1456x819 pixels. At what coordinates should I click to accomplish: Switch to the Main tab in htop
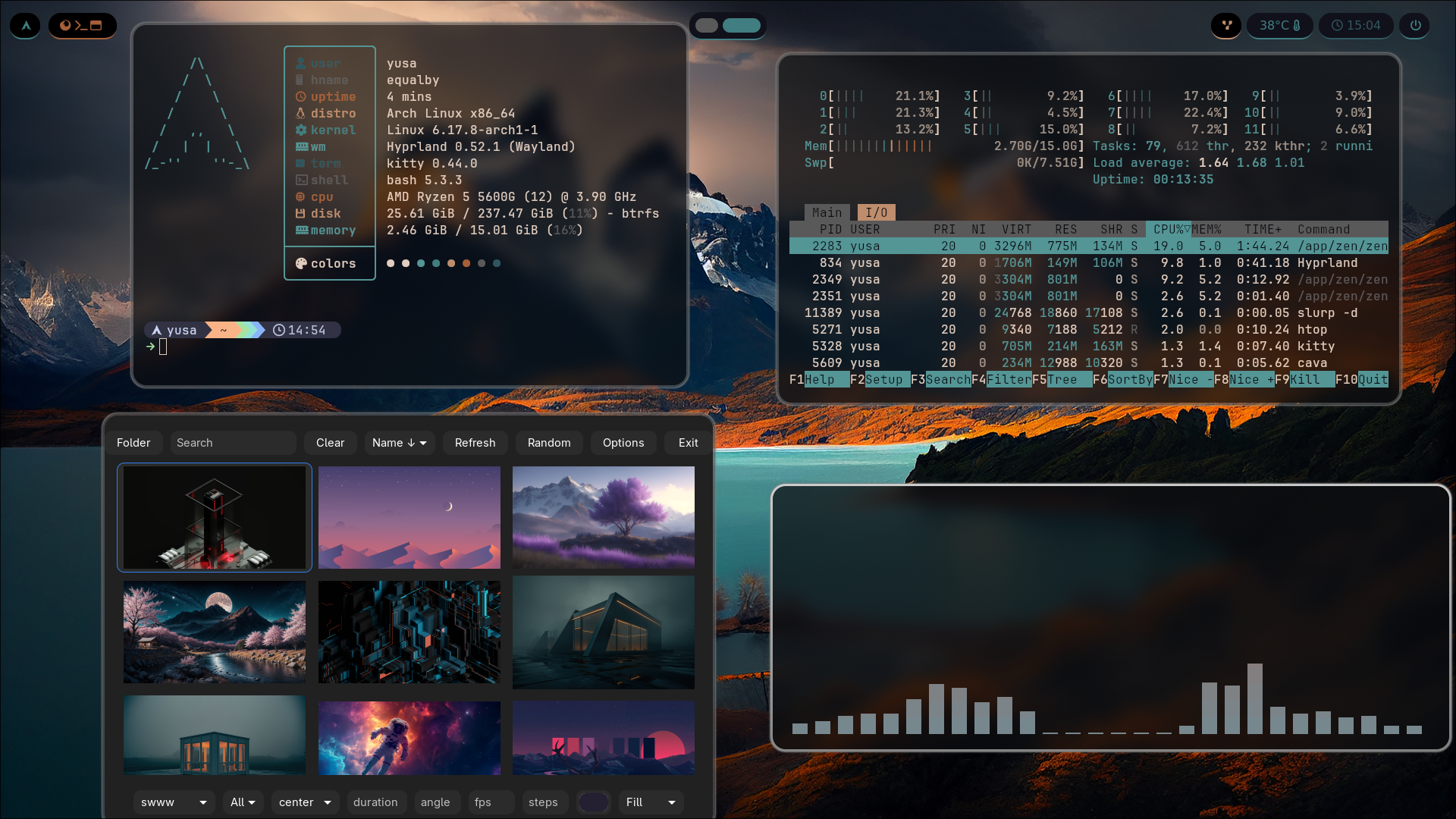pos(827,212)
